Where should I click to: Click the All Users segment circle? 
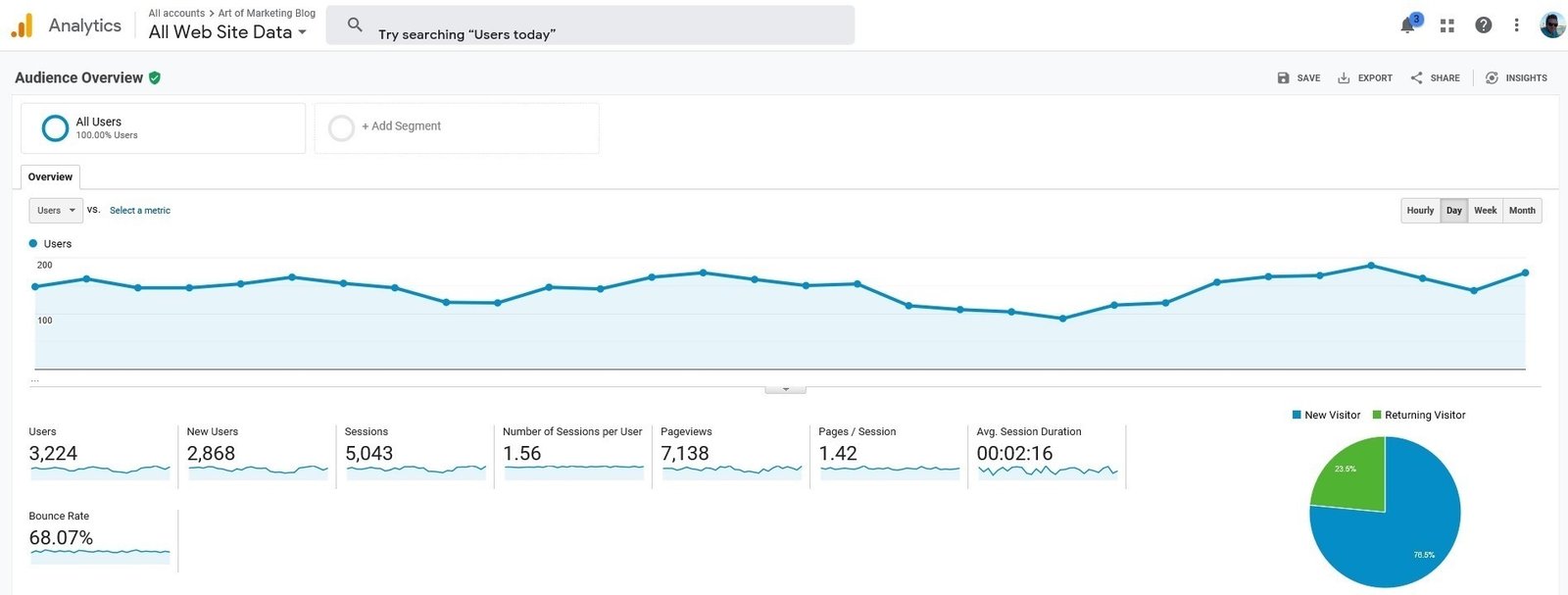point(55,127)
